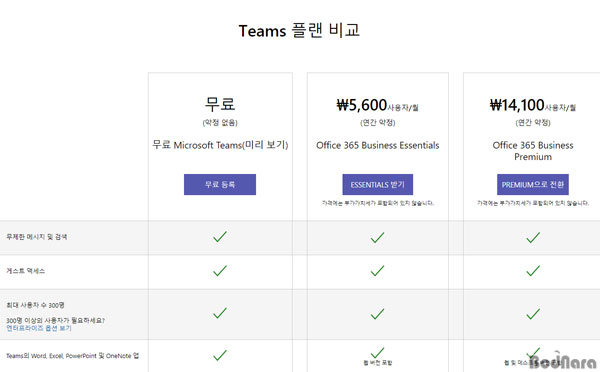Click the (약정 없음) text

[x=220, y=122]
